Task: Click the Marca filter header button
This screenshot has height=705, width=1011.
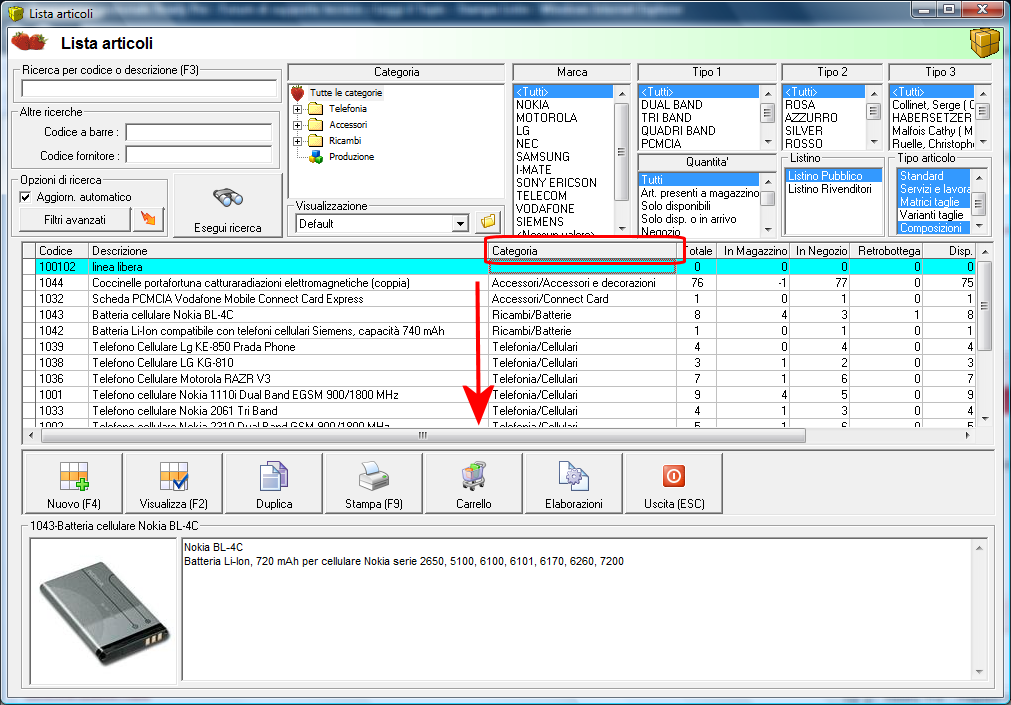Action: [572, 72]
